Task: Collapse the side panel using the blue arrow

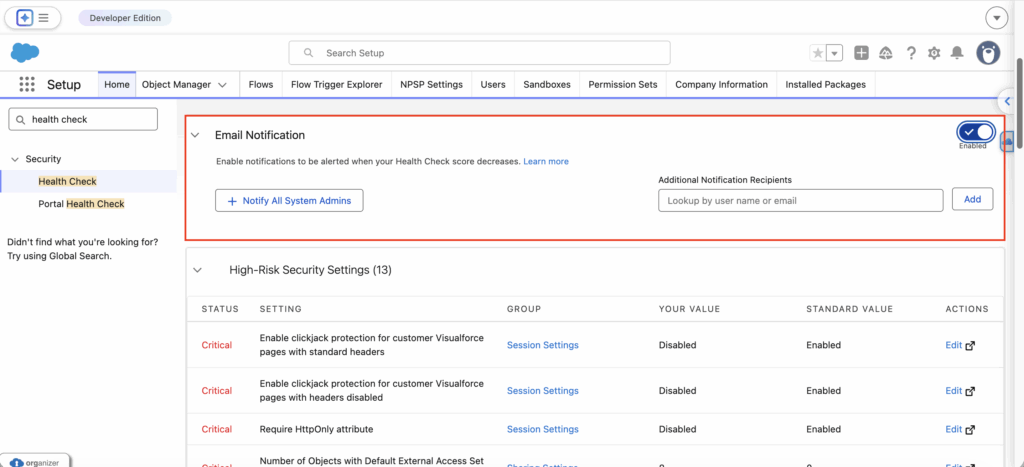Action: point(1008,101)
